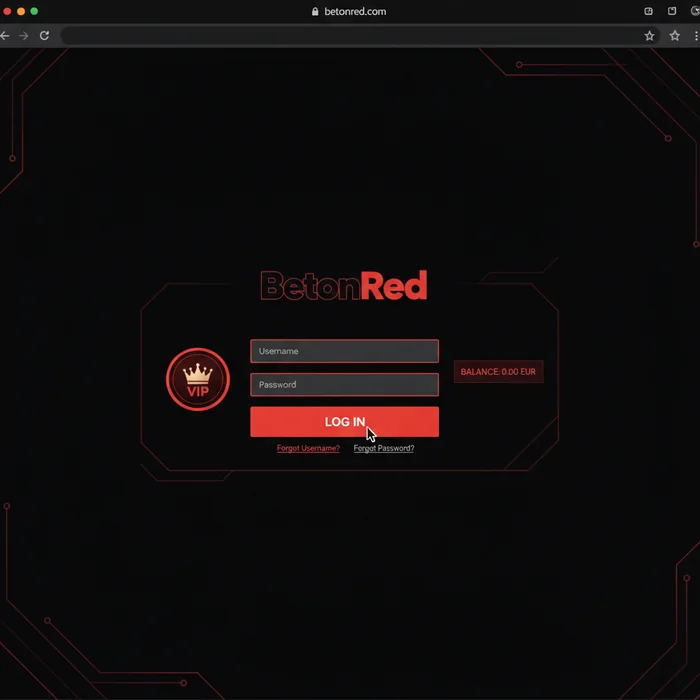This screenshot has height=700, width=700.
Task: Click the padlock icon next to betonred.com
Action: tap(315, 12)
